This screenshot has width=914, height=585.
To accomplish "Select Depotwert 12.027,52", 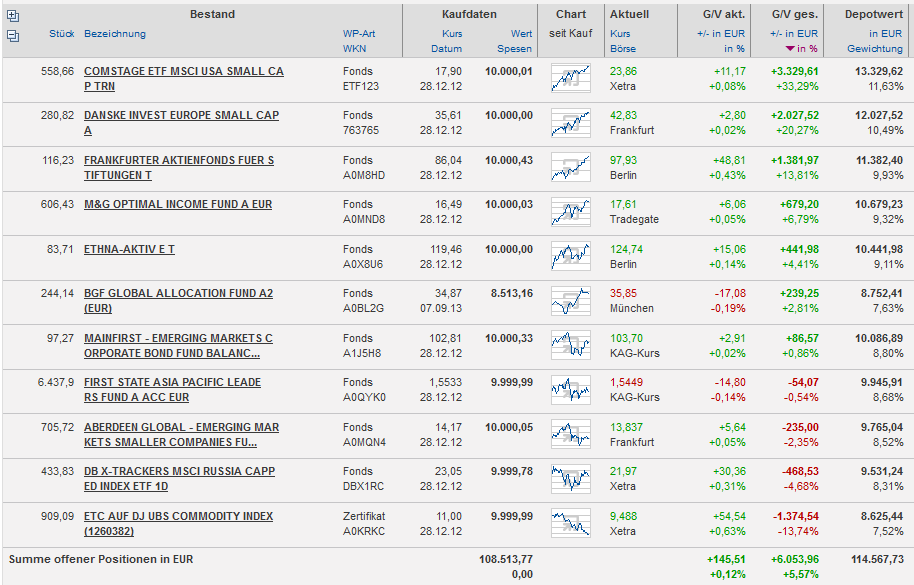I will pyautogui.click(x=879, y=115).
